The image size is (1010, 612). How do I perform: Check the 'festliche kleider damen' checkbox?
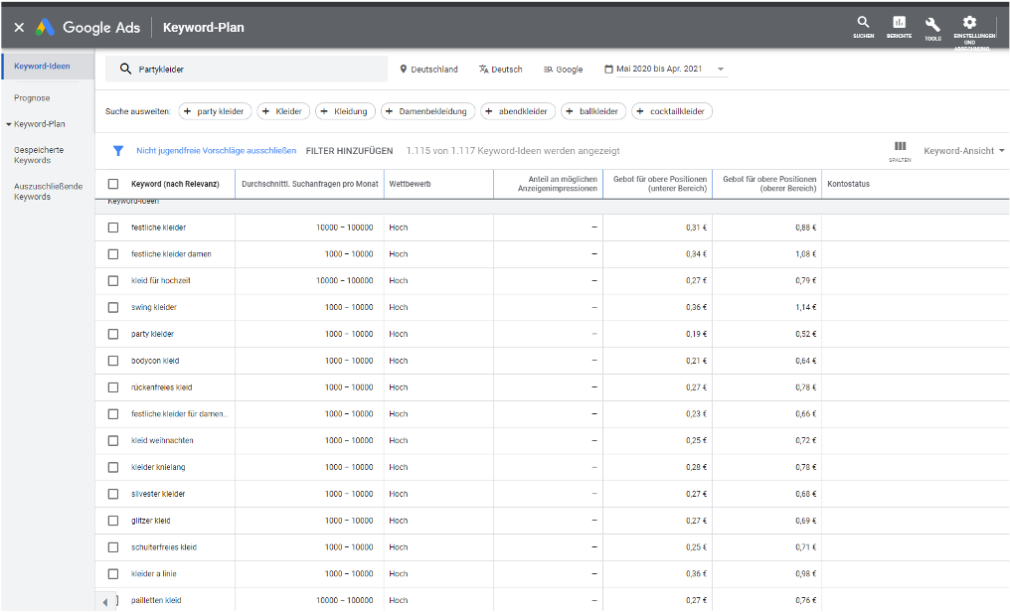click(x=113, y=254)
